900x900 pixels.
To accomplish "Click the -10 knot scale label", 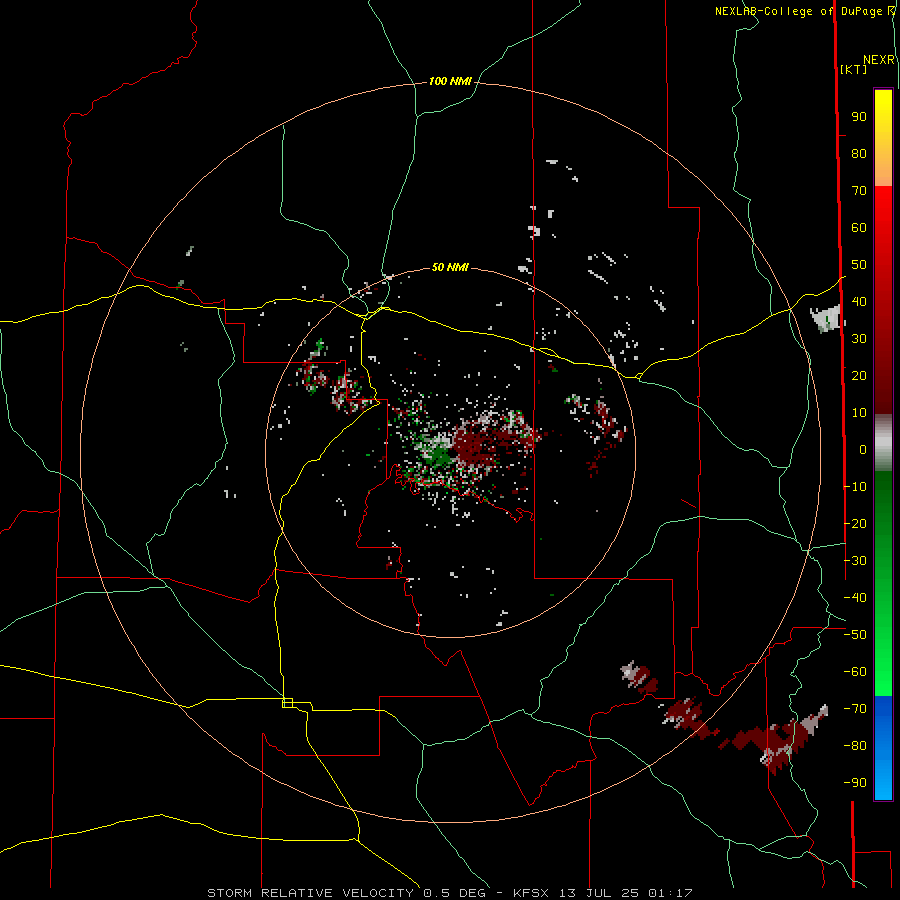I will pos(855,487).
